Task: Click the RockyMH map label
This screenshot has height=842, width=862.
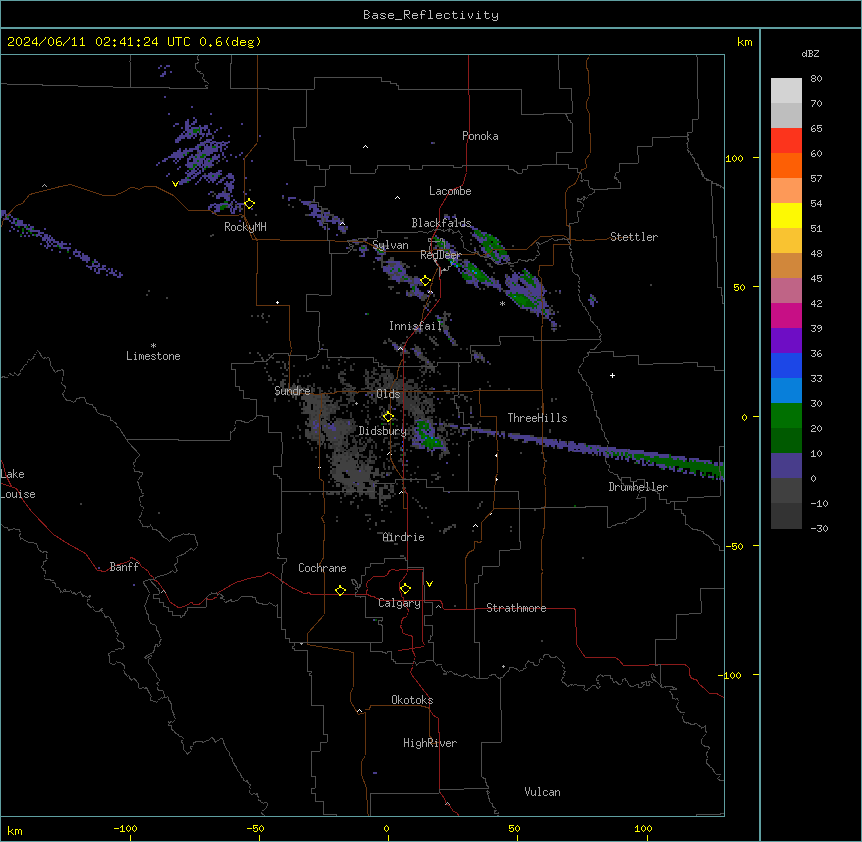Action: (x=245, y=227)
